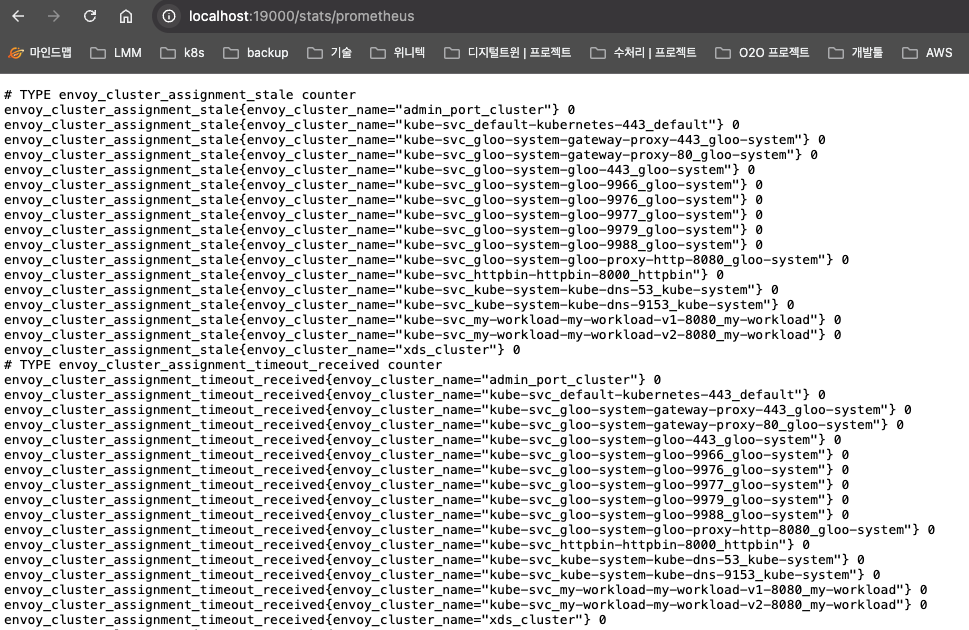Click the timeout_received line for gloo-9976_gloo-system

click(426, 469)
